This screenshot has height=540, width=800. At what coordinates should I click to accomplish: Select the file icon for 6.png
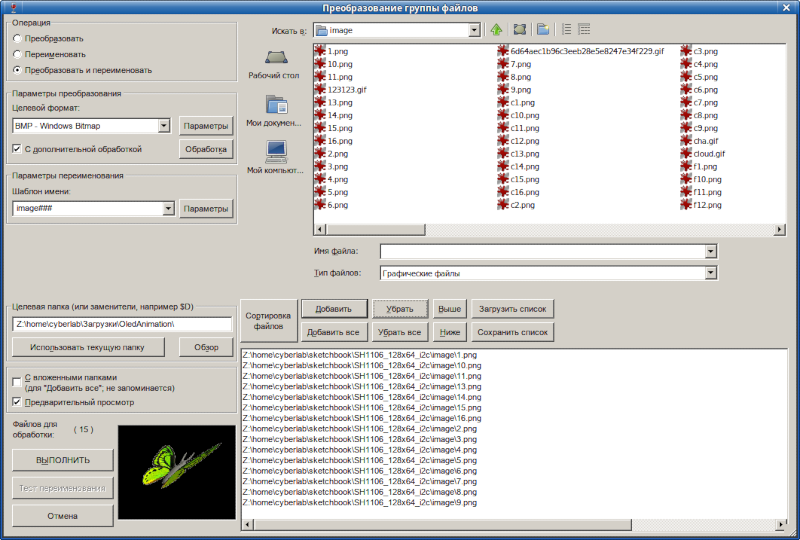320,205
